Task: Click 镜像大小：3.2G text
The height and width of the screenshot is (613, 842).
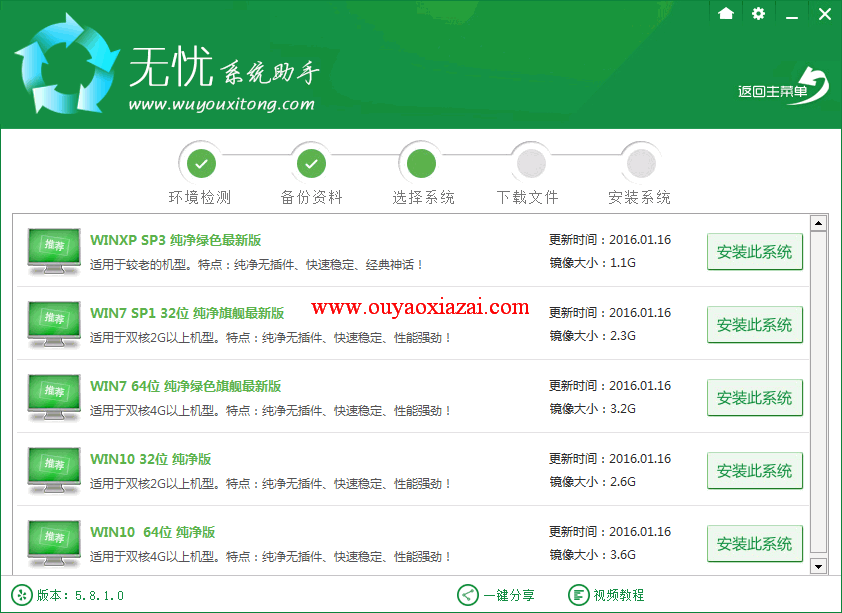Action: (592, 408)
